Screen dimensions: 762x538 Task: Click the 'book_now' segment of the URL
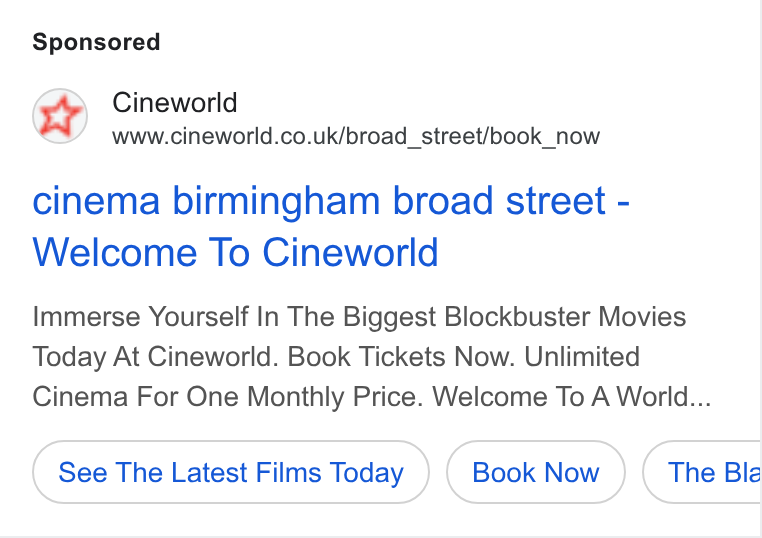coord(545,137)
